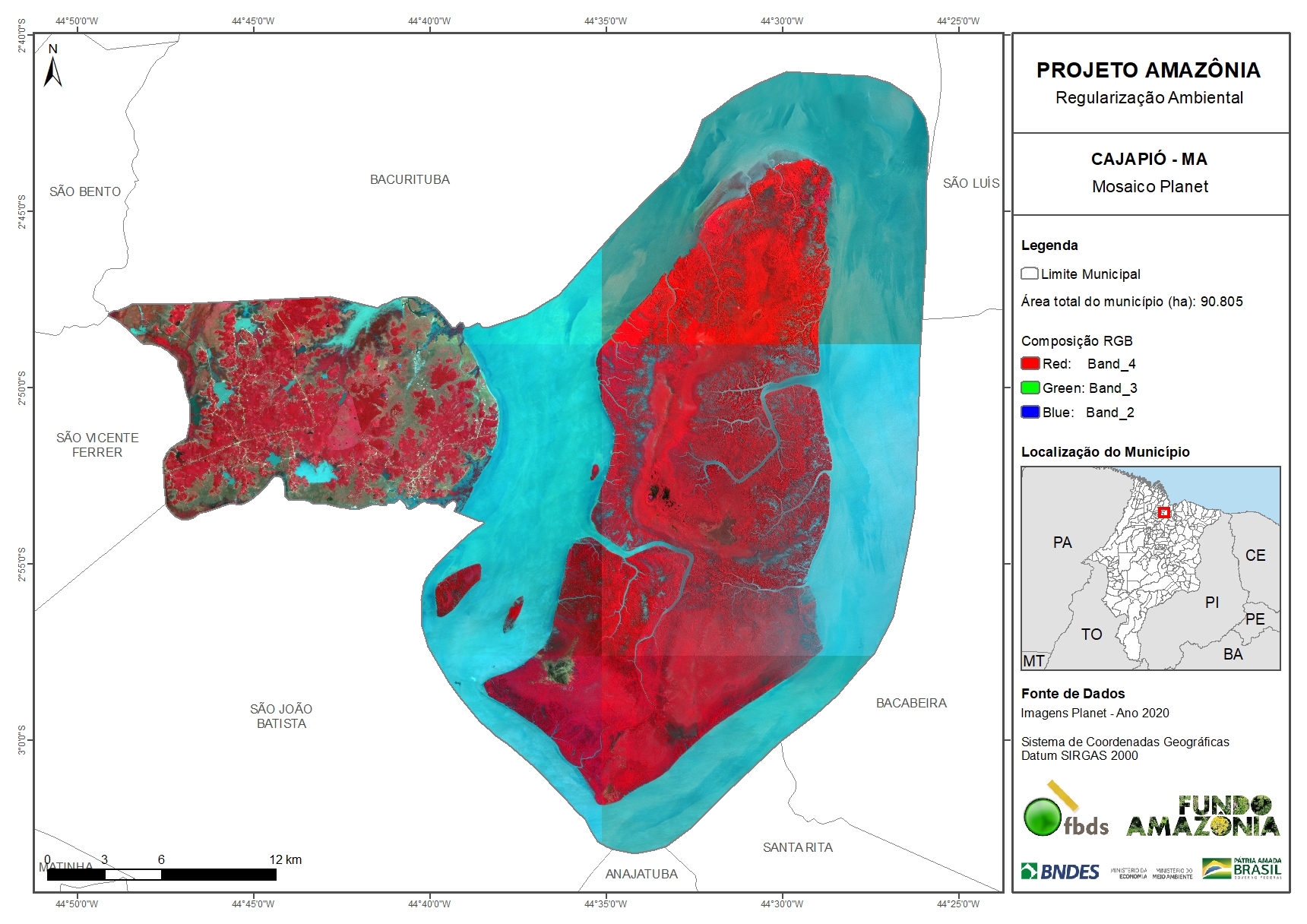Click the PROJETO AMAZÔNIA title
Image resolution: width=1307 pixels, height=924 pixels.
[1148, 71]
